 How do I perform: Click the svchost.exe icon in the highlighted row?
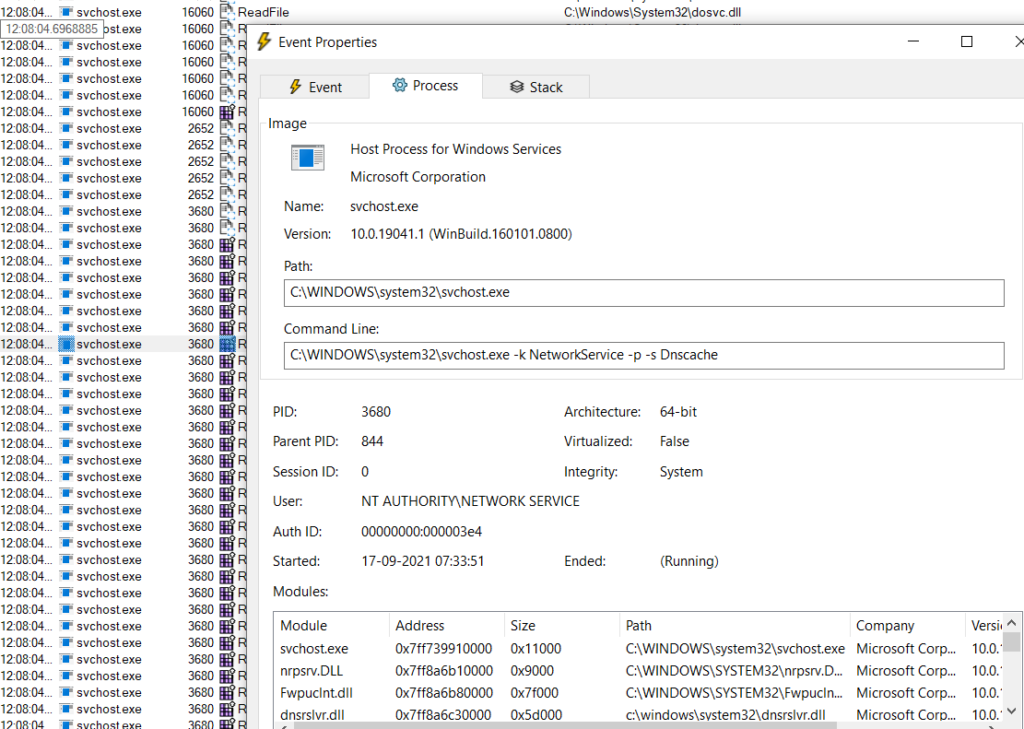point(67,344)
